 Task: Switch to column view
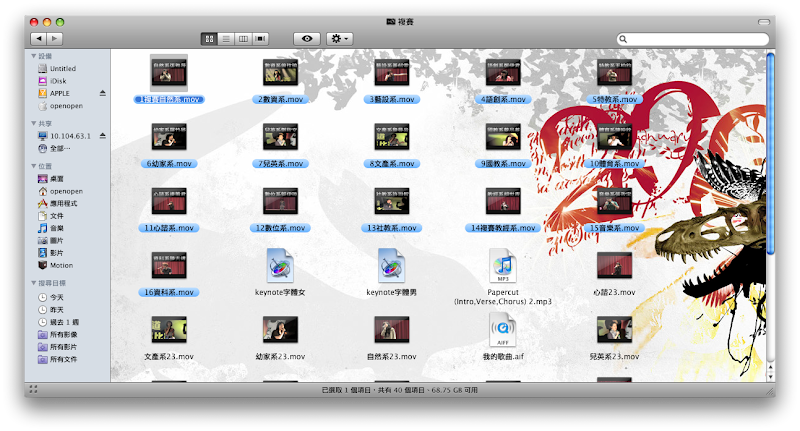coord(243,39)
